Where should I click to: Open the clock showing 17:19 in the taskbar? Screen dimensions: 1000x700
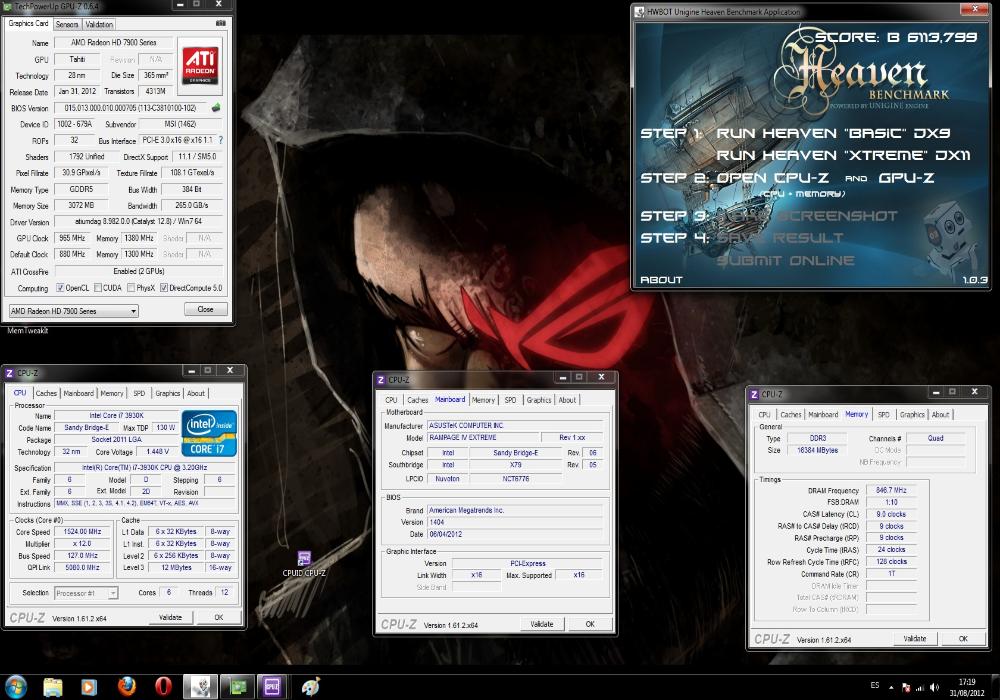pyautogui.click(x=967, y=687)
